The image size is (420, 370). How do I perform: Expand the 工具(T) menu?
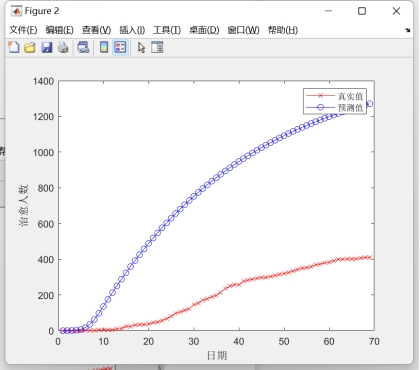[x=167, y=30]
